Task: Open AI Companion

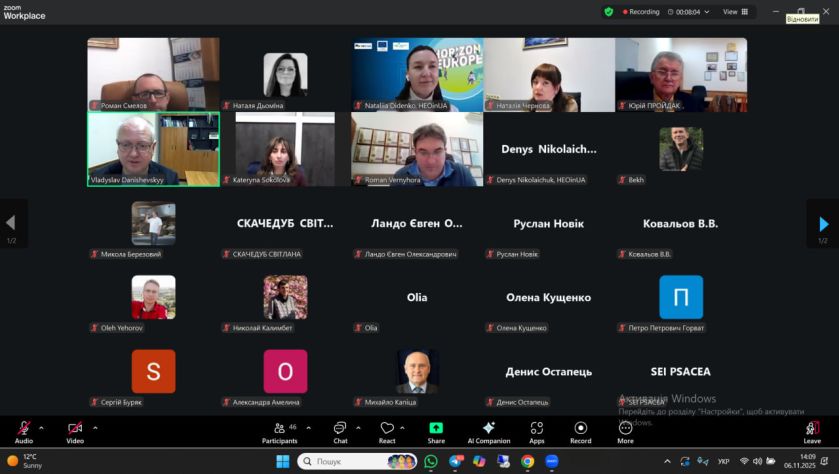Action: pos(489,432)
